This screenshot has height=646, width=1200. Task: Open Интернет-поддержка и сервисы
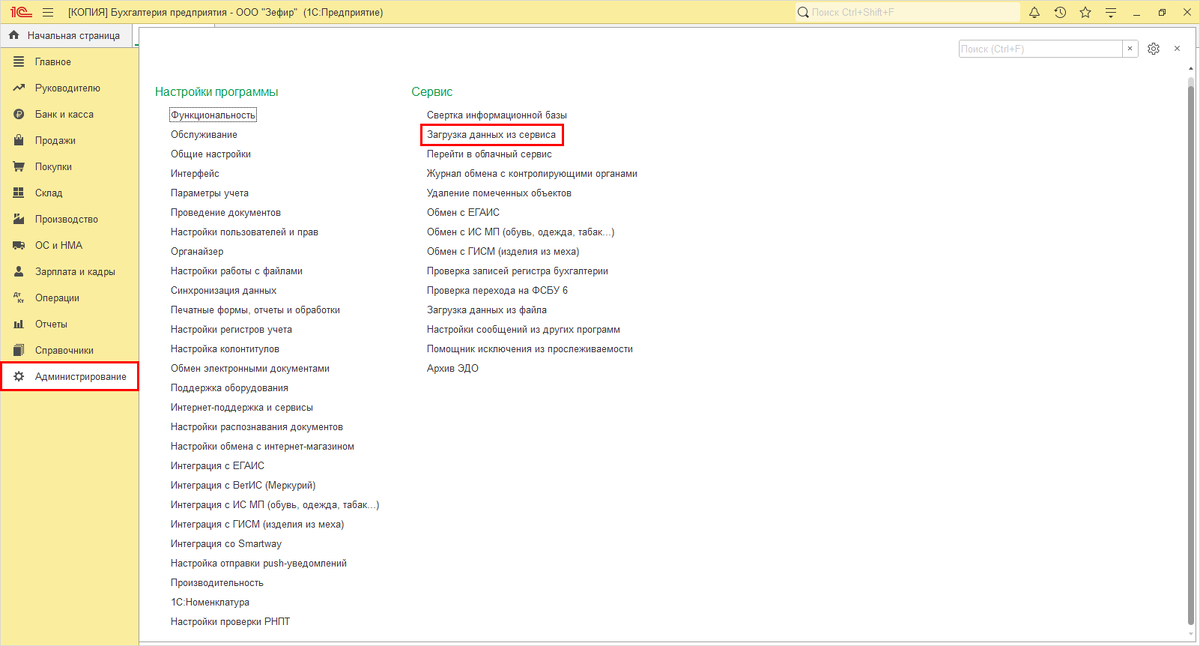click(242, 407)
